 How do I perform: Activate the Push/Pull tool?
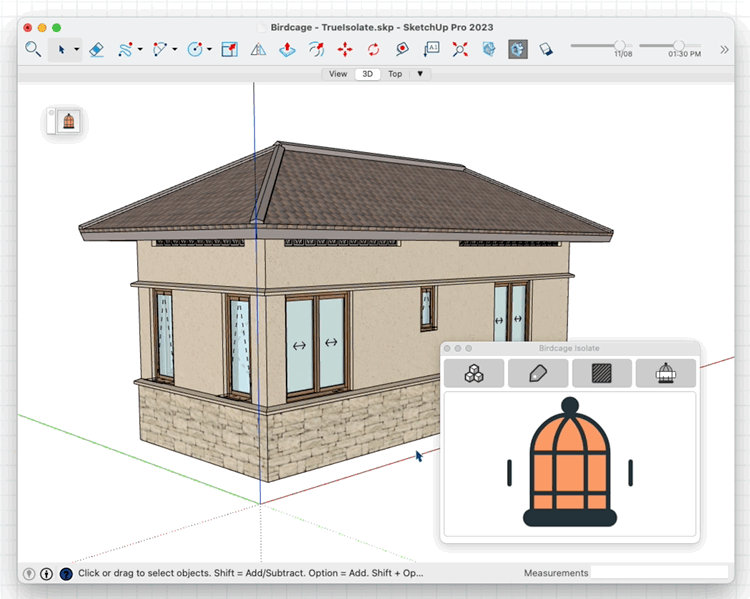[x=286, y=48]
